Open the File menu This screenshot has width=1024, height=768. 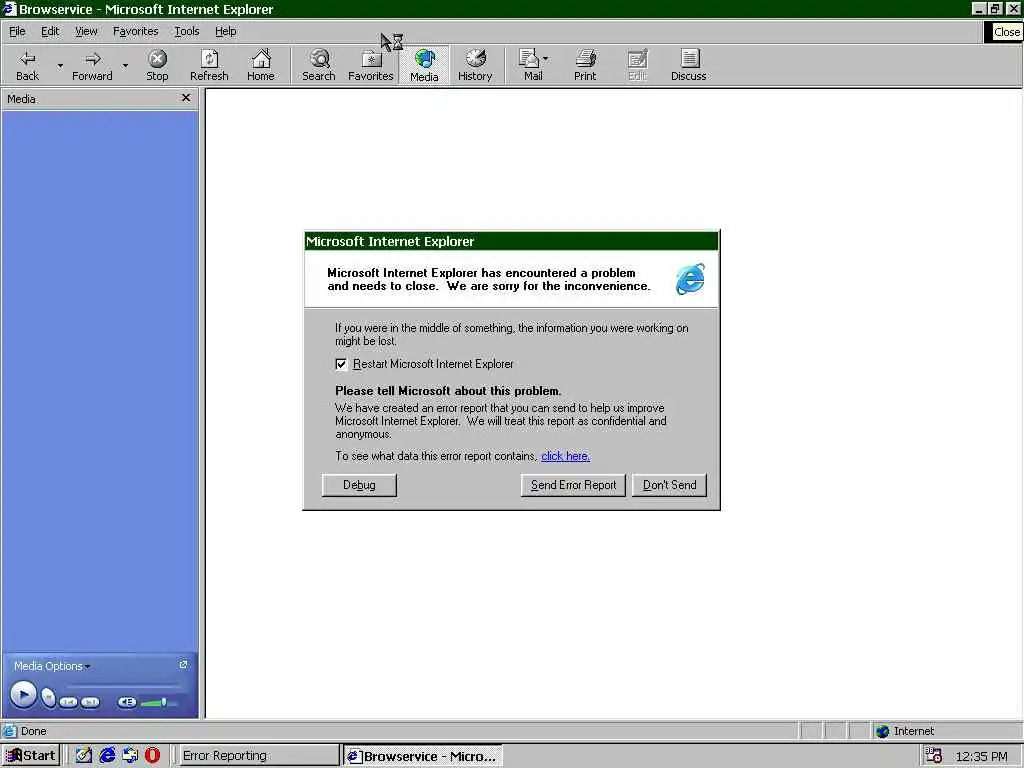[x=17, y=31]
